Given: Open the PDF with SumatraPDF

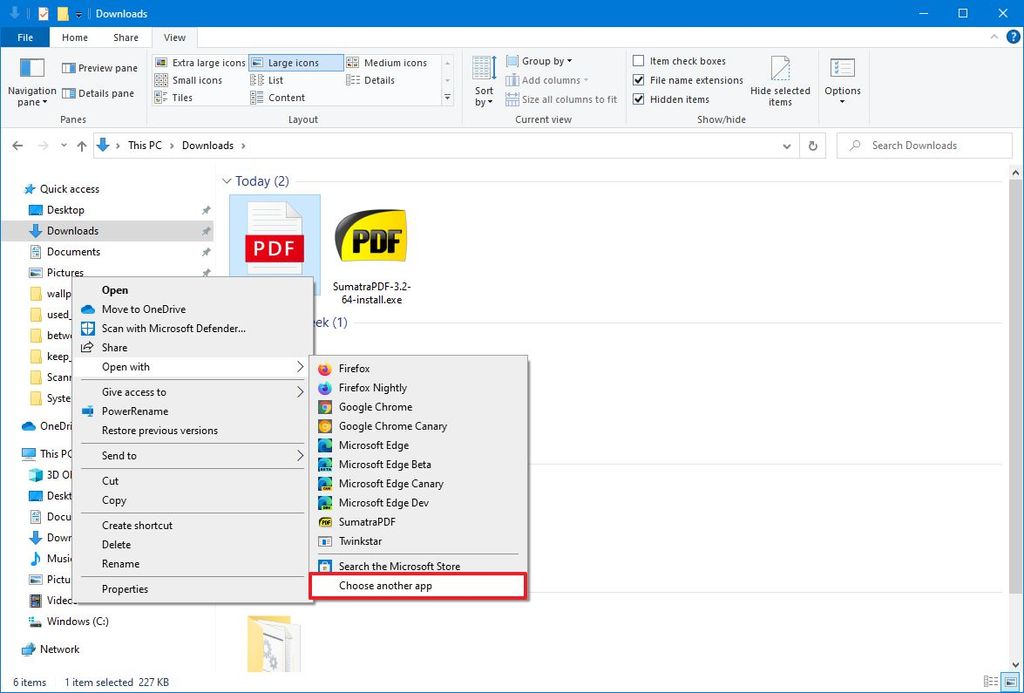Looking at the screenshot, I should (x=366, y=522).
